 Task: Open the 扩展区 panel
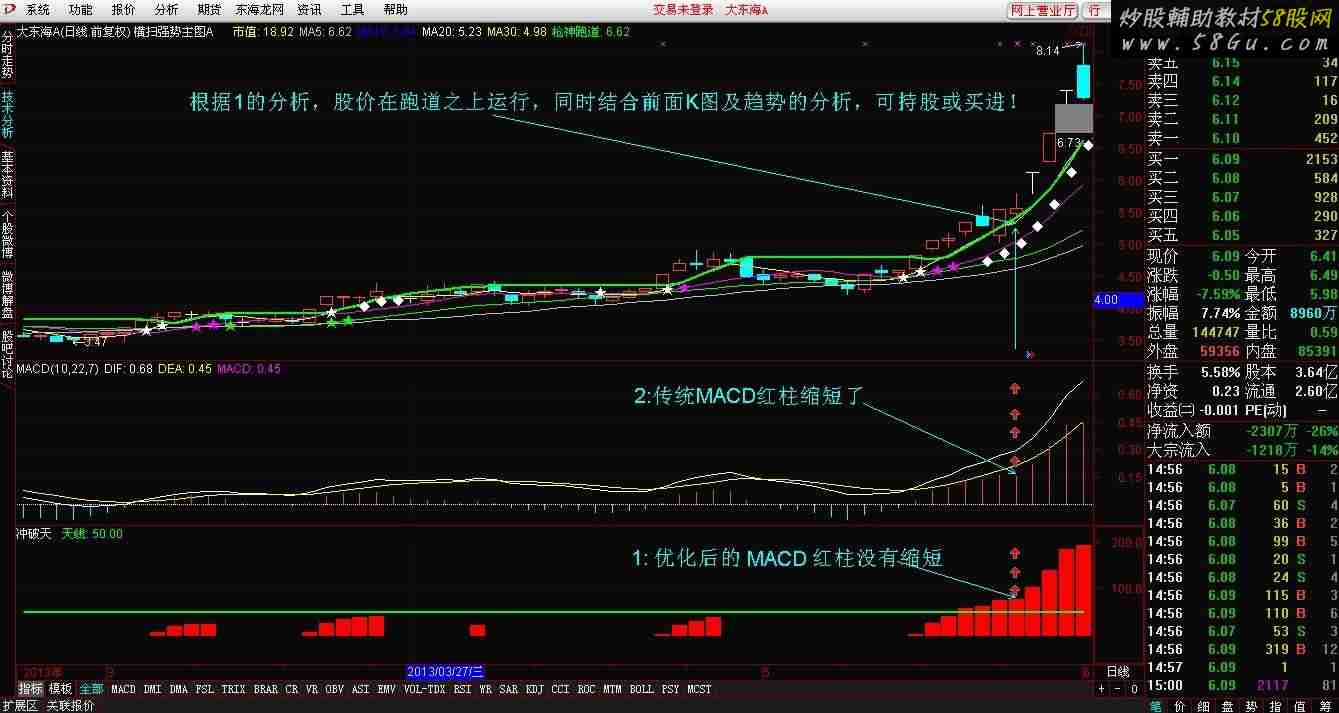click(19, 705)
